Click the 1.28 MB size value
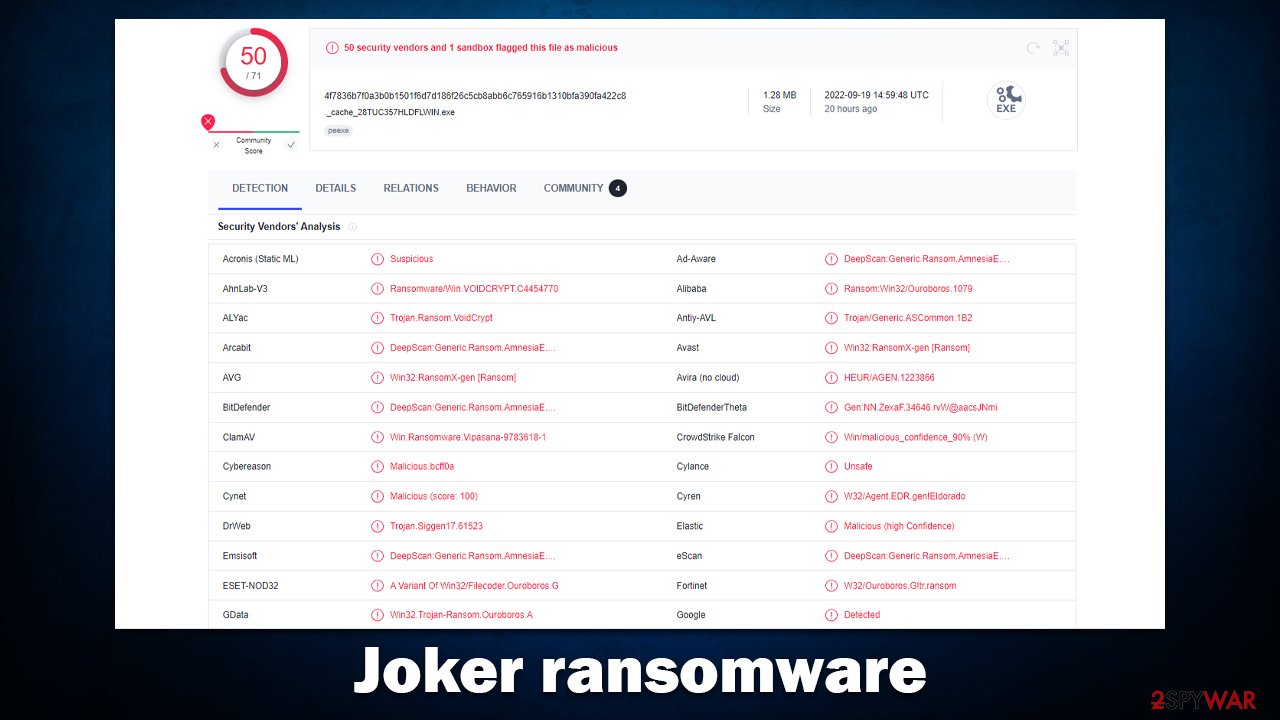 click(780, 95)
